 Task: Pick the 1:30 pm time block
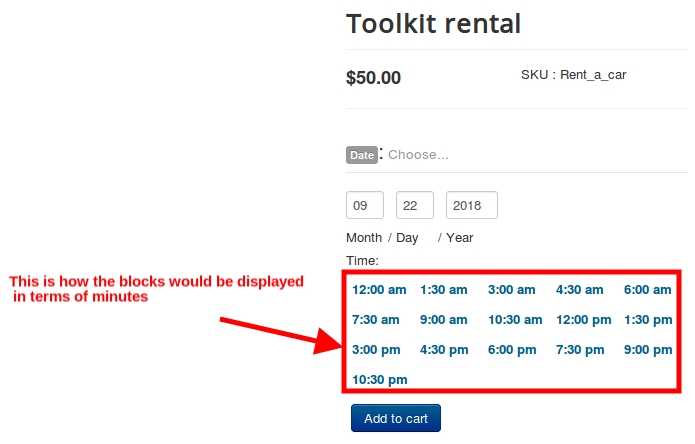point(648,320)
